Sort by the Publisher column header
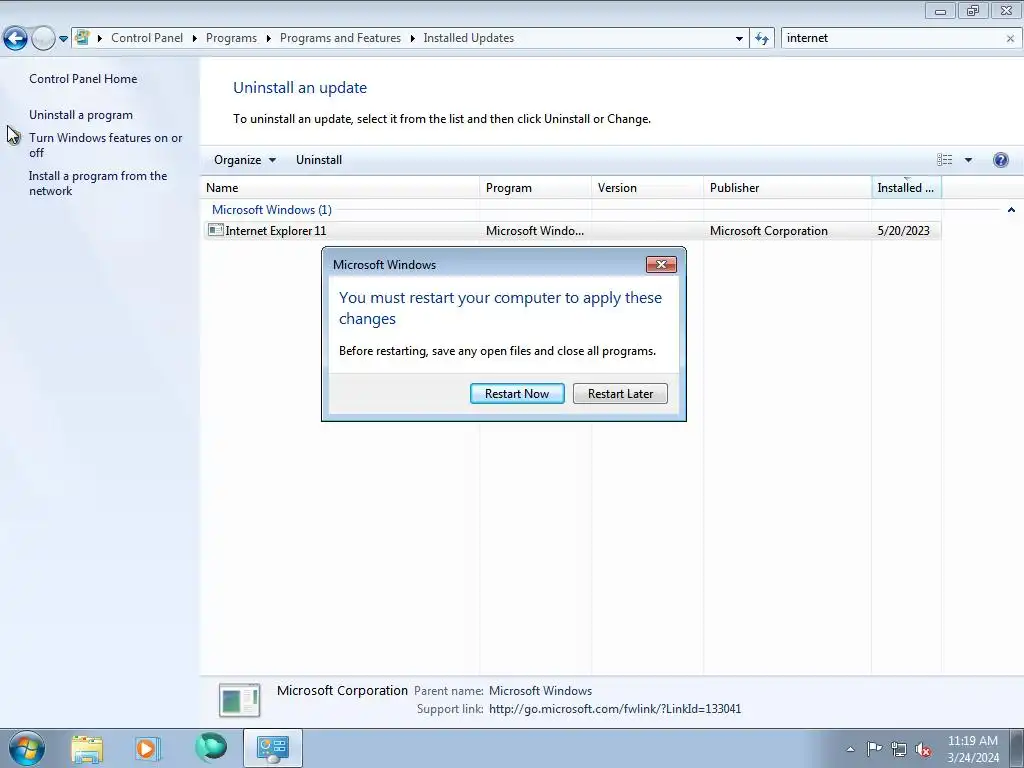Image resolution: width=1024 pixels, height=768 pixels. click(x=788, y=187)
